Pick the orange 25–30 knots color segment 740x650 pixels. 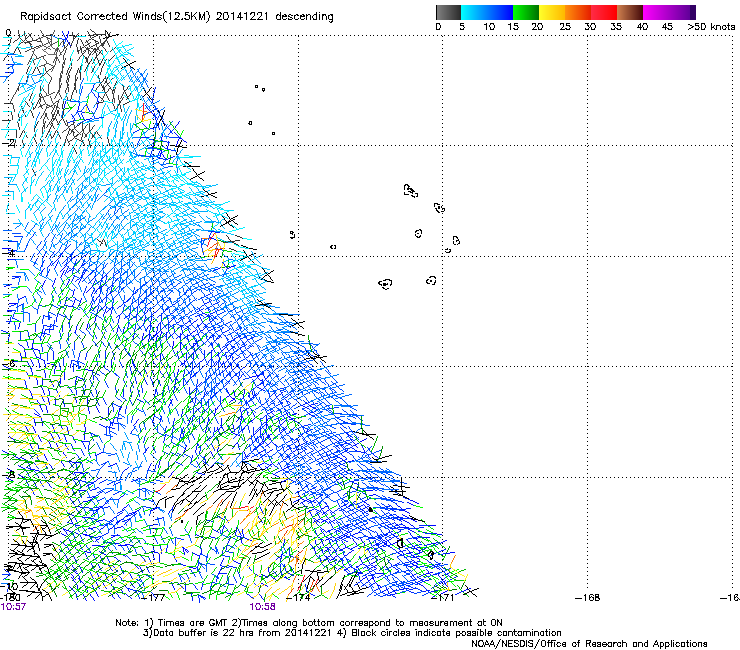578,12
